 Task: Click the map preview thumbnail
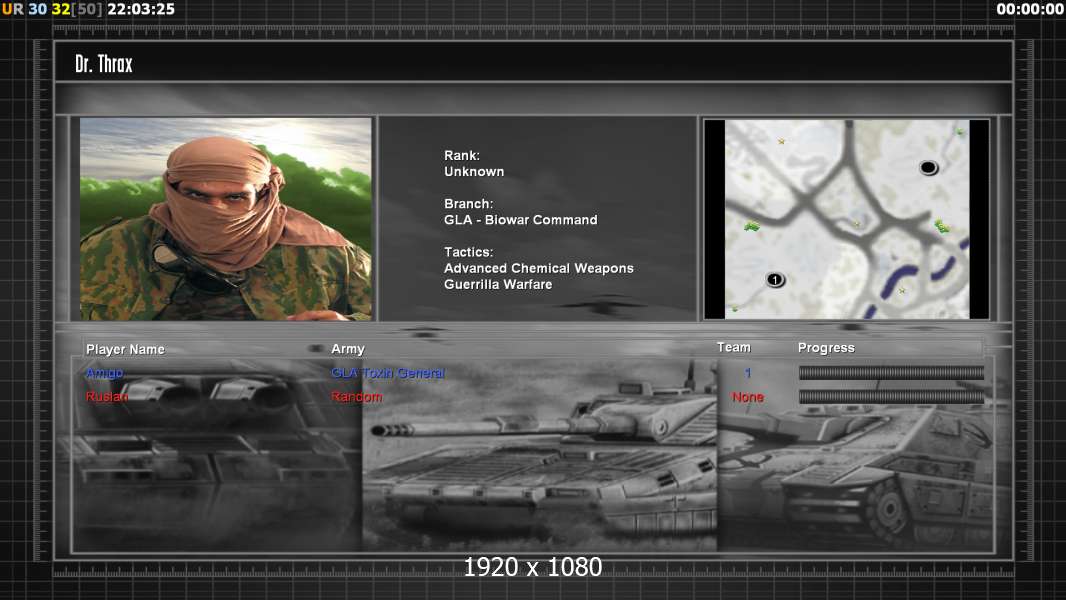pos(846,219)
